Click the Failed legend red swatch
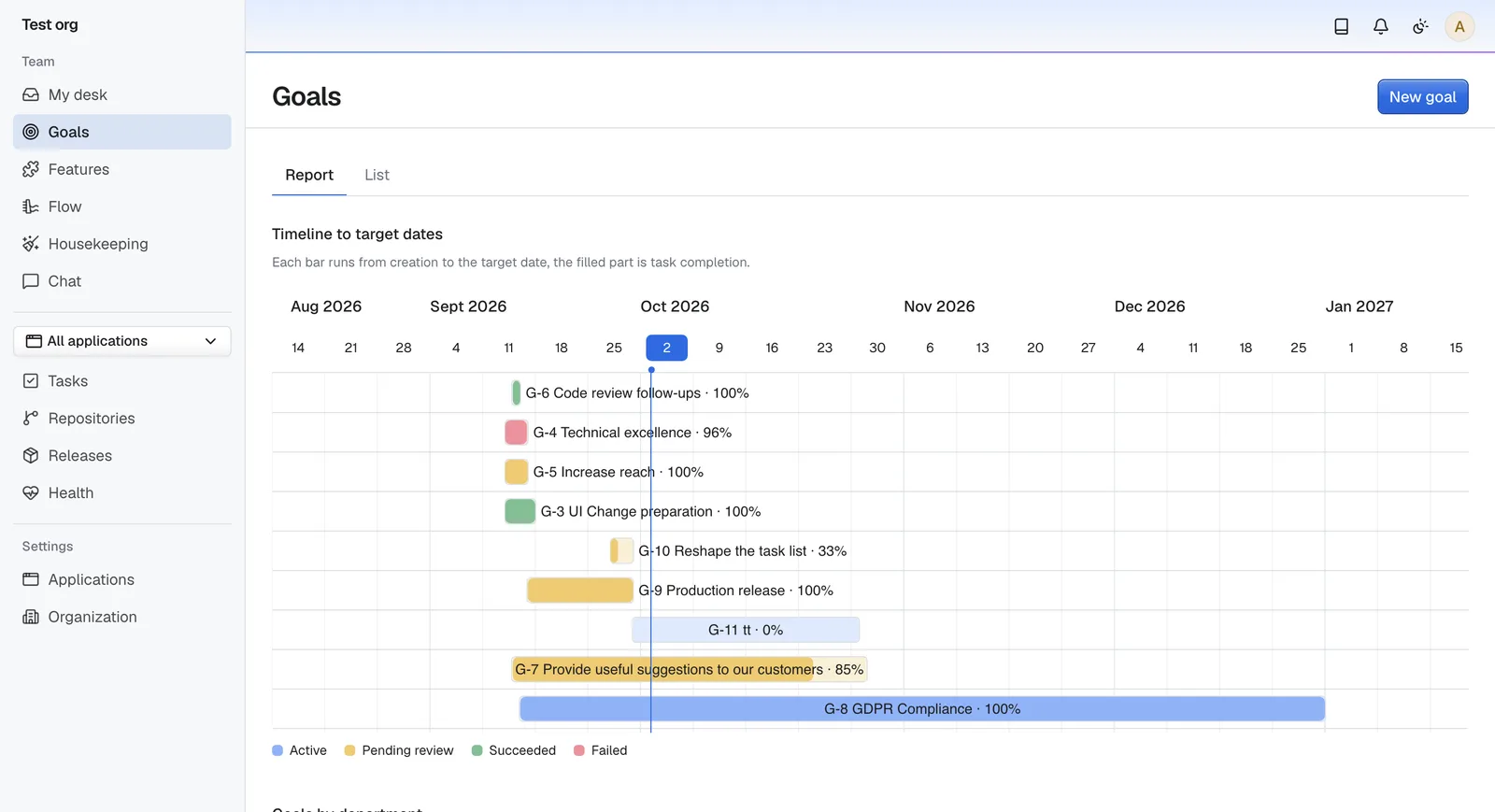 [x=579, y=750]
